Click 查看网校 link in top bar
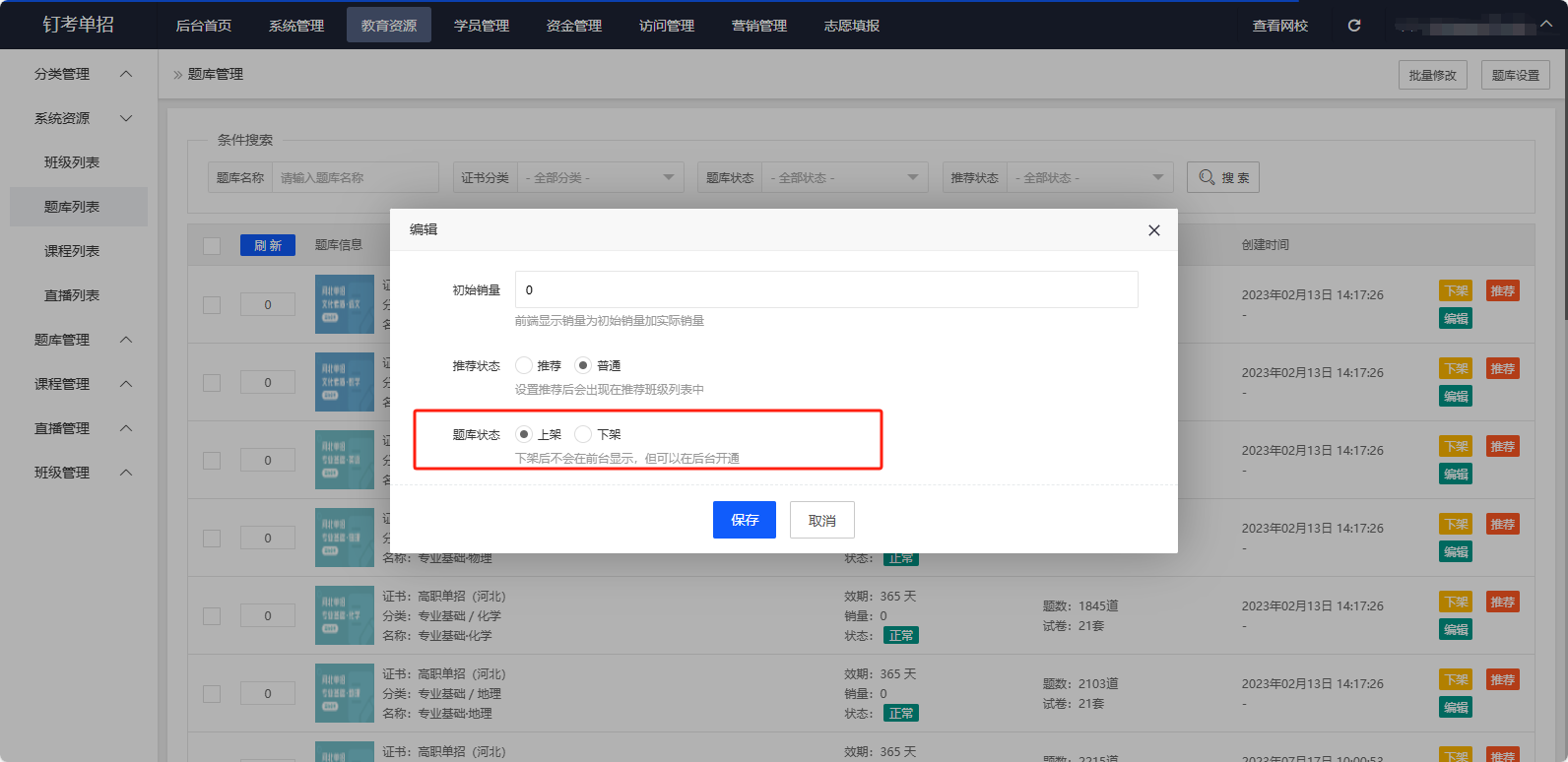Viewport: 1568px width, 762px height. (x=1280, y=26)
